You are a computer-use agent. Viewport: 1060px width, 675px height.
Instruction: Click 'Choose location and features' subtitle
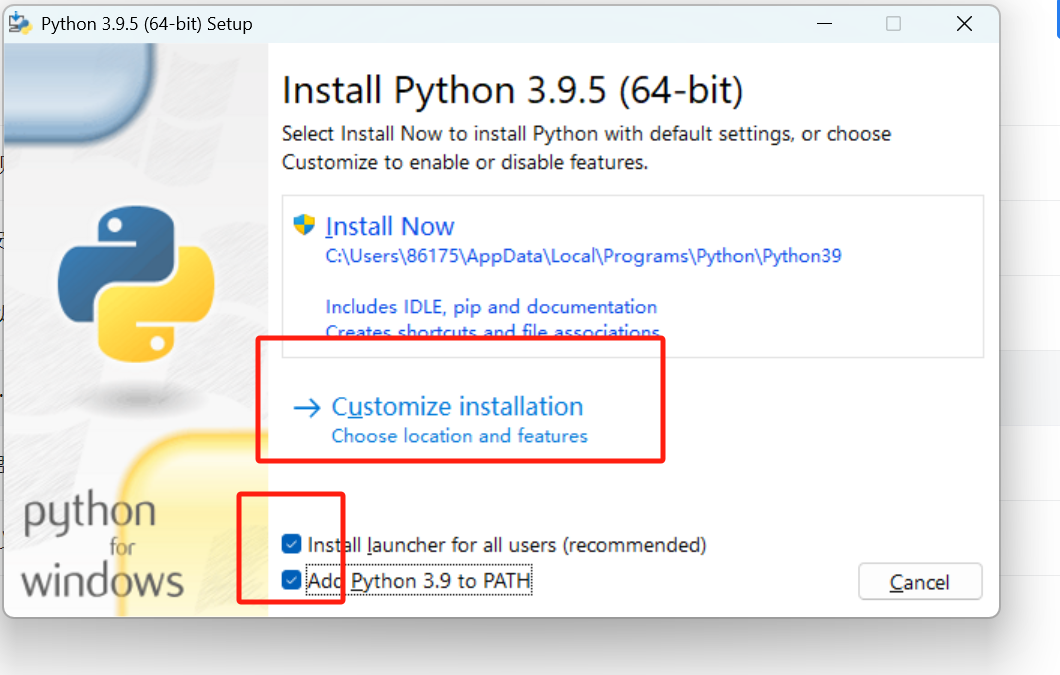(460, 436)
